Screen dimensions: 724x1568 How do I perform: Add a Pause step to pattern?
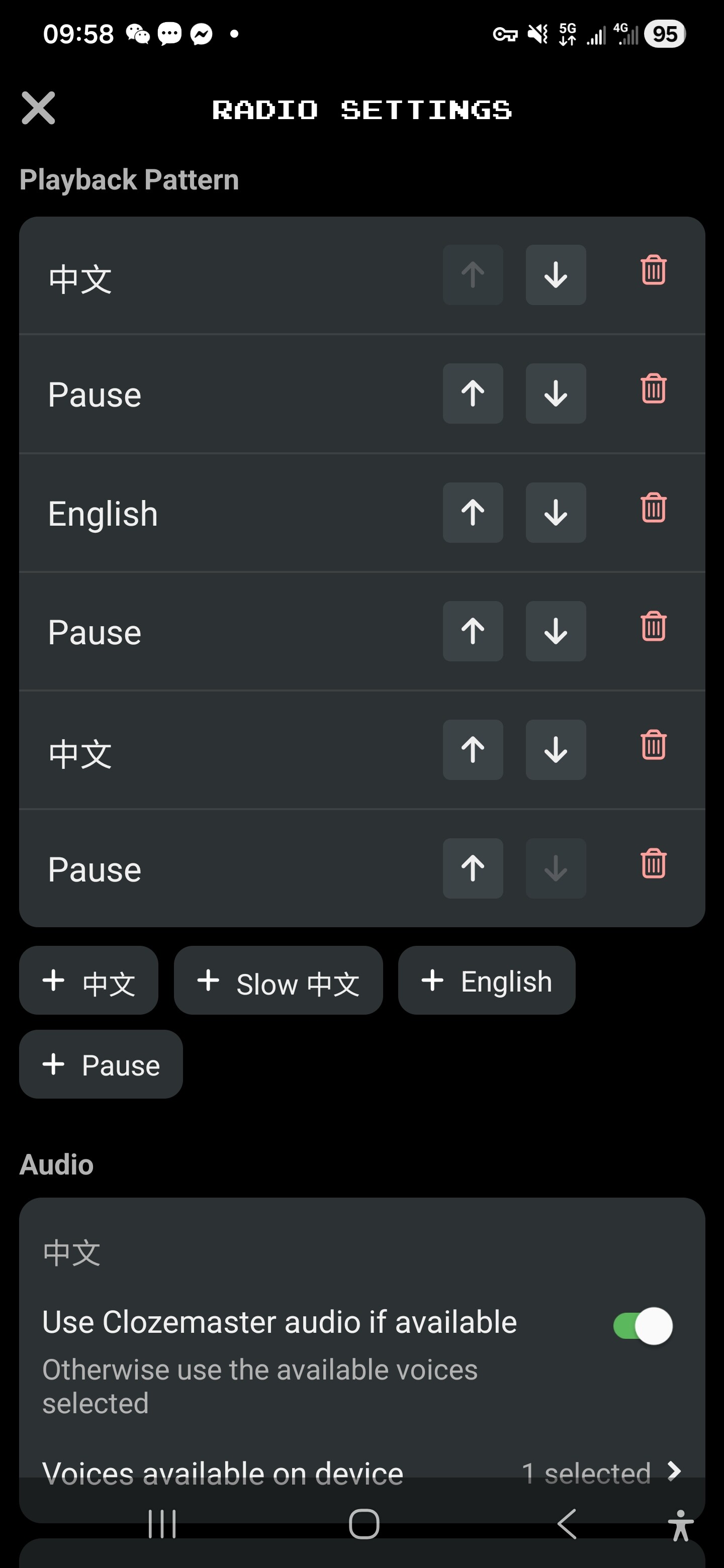pos(101,1064)
